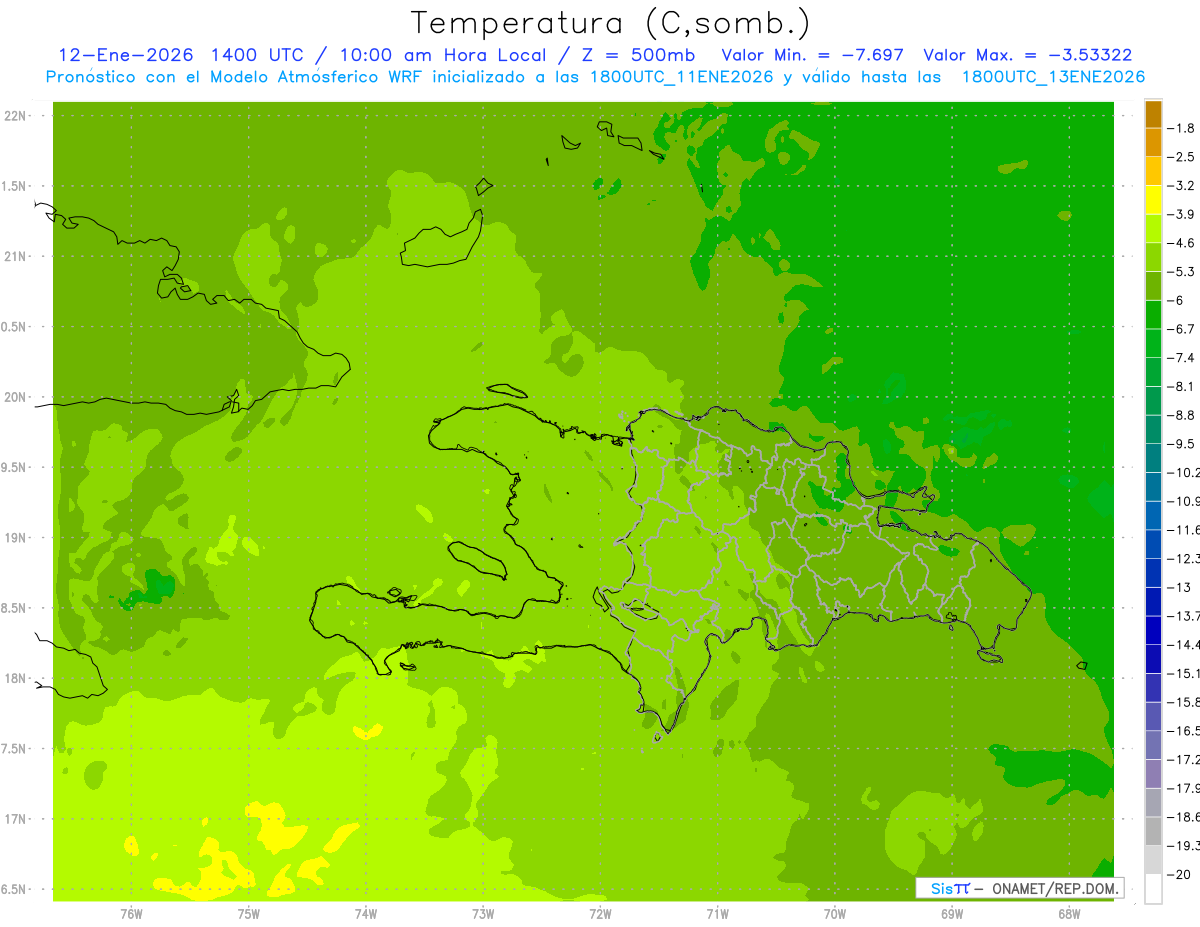The width and height of the screenshot is (1200, 927).
Task: Click the "Valor Max. = -3.53322" readout
Action: (1028, 55)
